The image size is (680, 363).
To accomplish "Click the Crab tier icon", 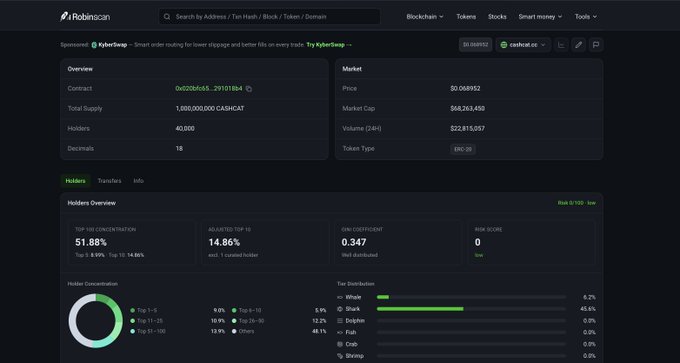I will (x=340, y=344).
